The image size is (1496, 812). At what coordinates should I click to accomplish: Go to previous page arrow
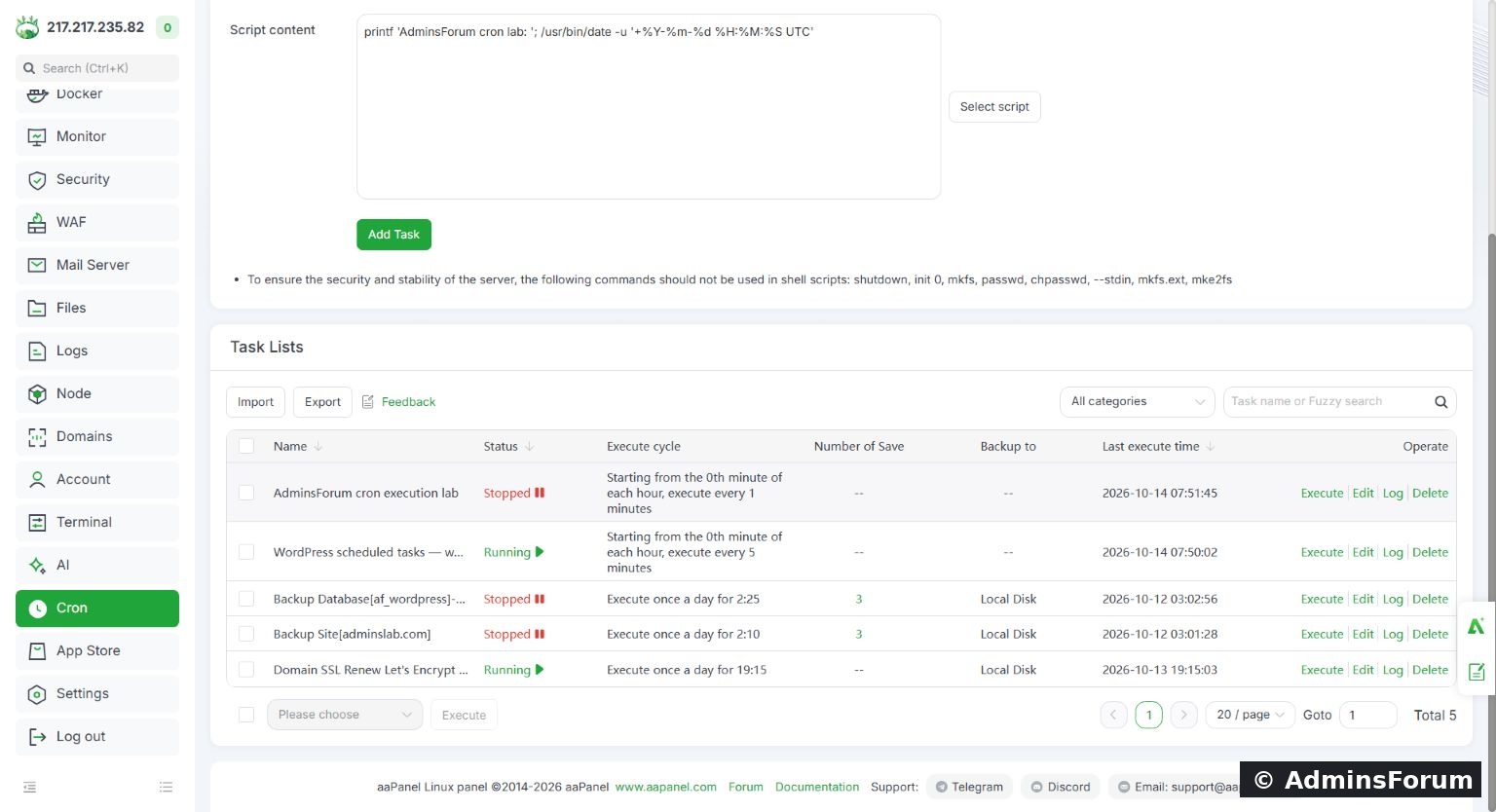click(x=1114, y=715)
